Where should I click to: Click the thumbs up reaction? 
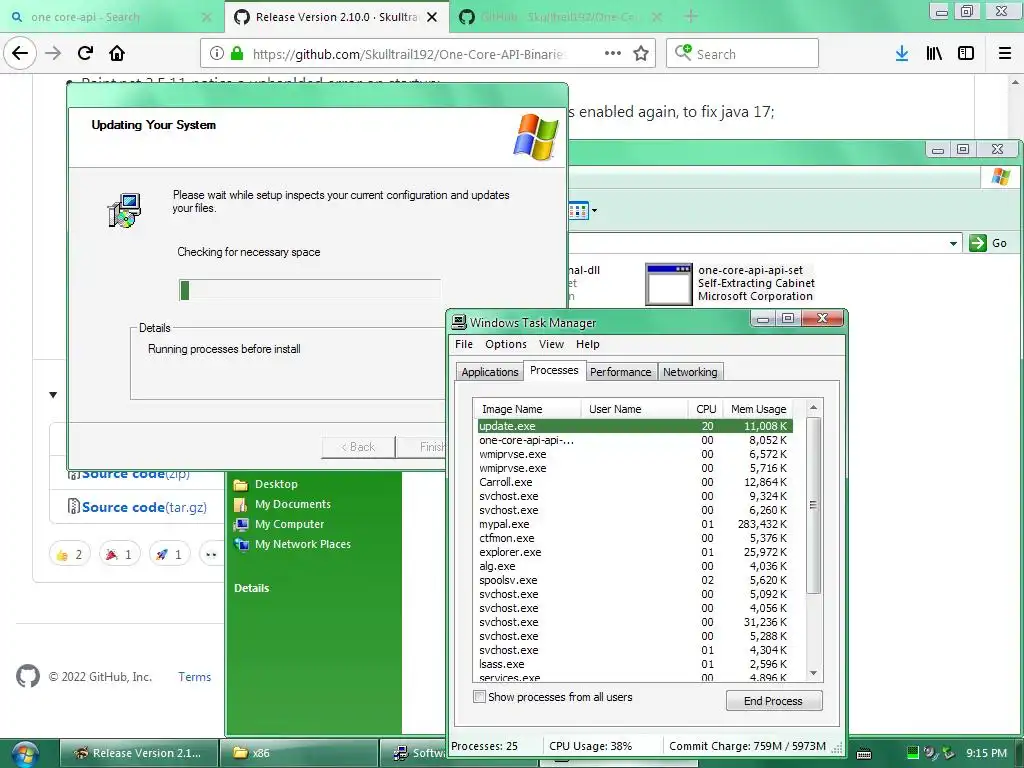tap(70, 554)
